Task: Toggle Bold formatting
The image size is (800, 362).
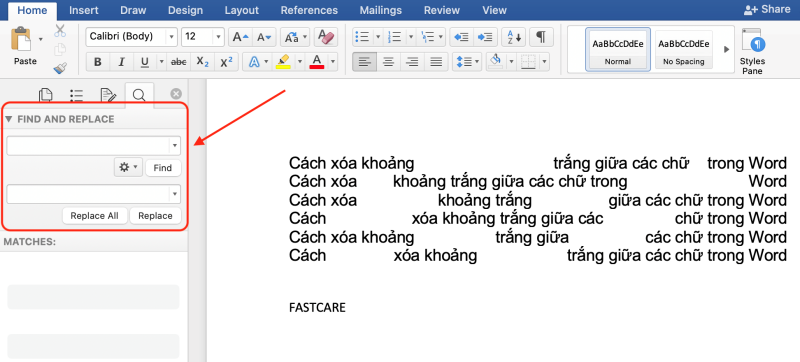Action: point(97,62)
